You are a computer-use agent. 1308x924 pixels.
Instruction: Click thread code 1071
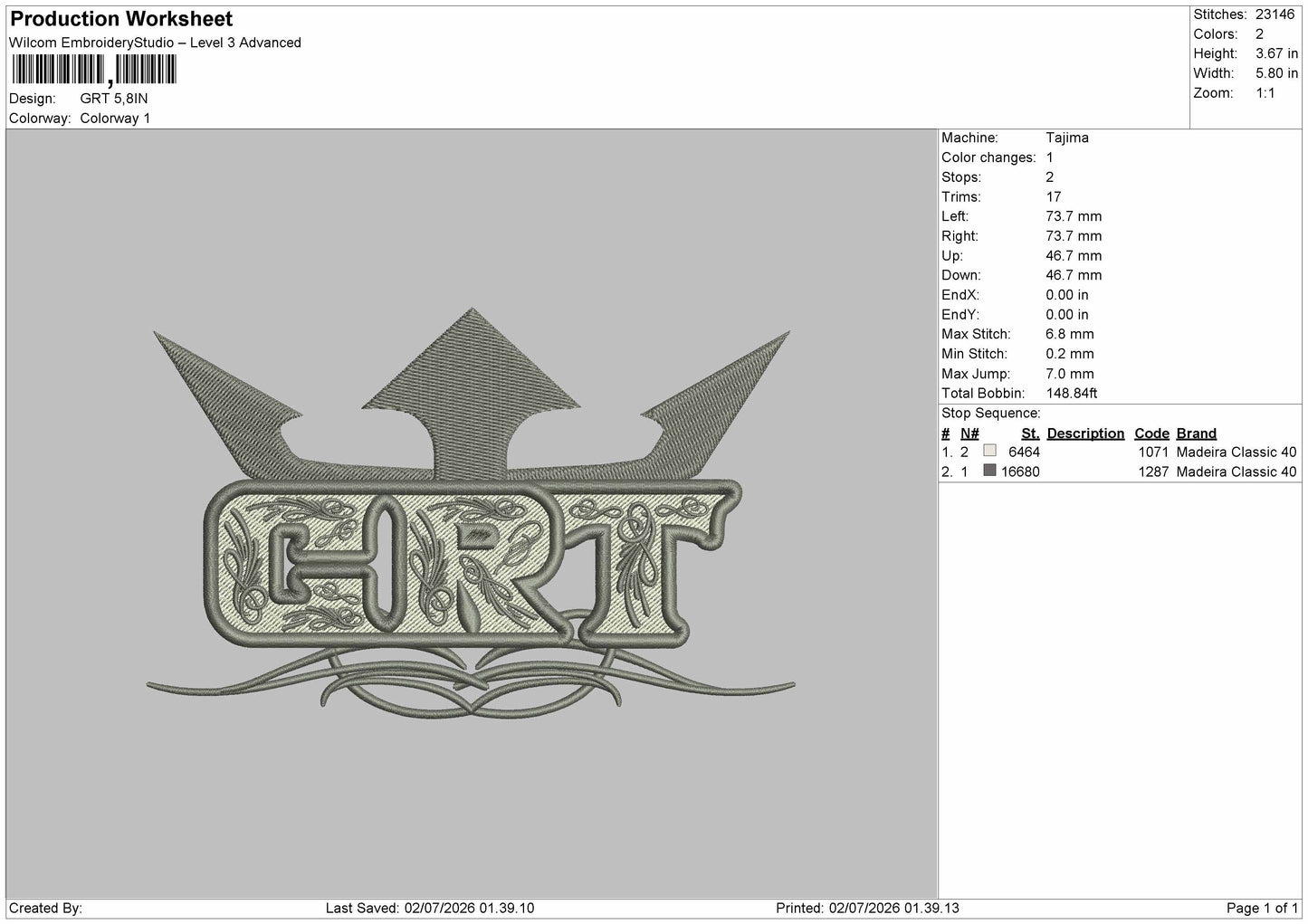click(x=1153, y=452)
